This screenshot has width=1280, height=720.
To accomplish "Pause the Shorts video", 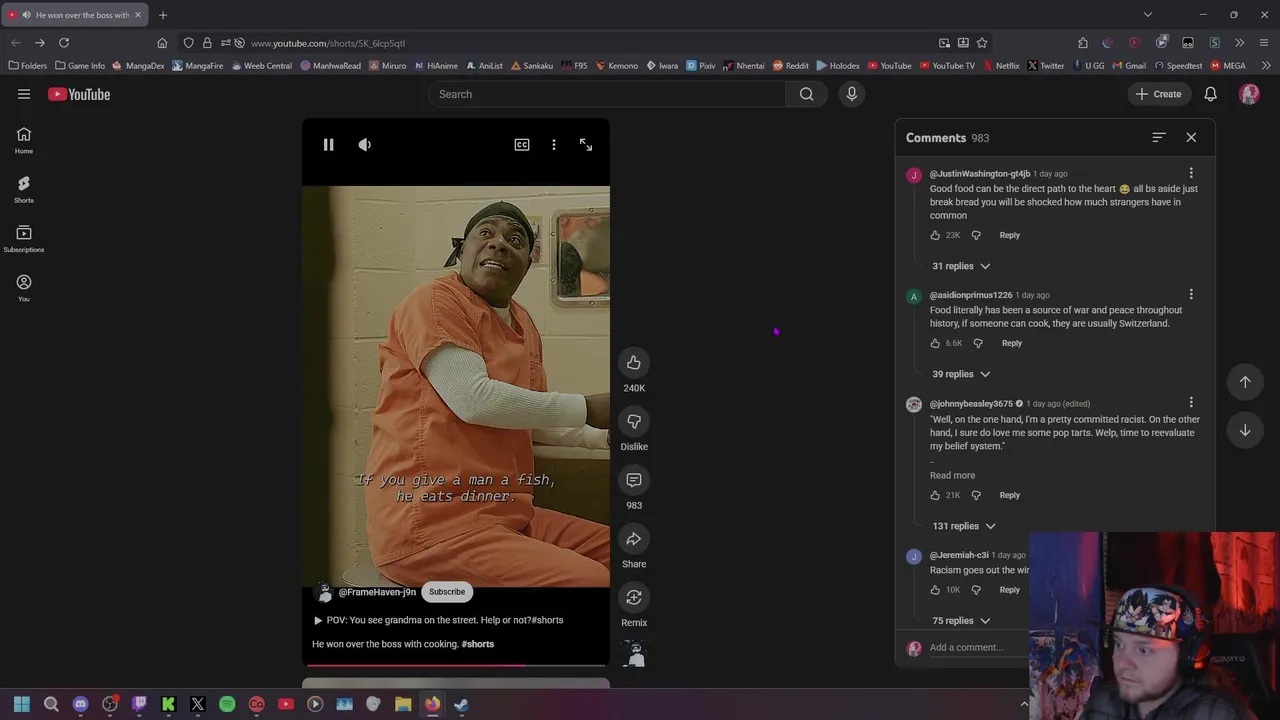I will [328, 145].
